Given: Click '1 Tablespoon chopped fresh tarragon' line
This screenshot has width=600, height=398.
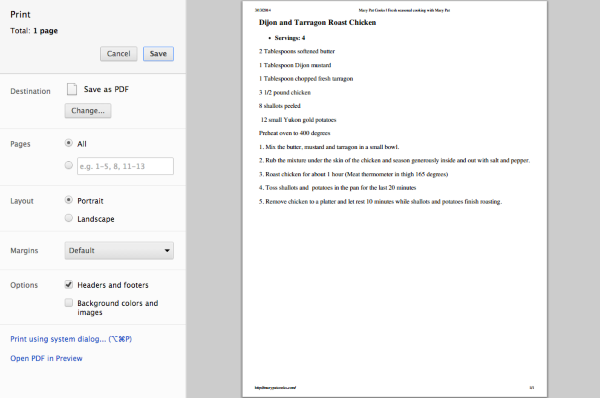Looking at the screenshot, I should [x=306, y=78].
